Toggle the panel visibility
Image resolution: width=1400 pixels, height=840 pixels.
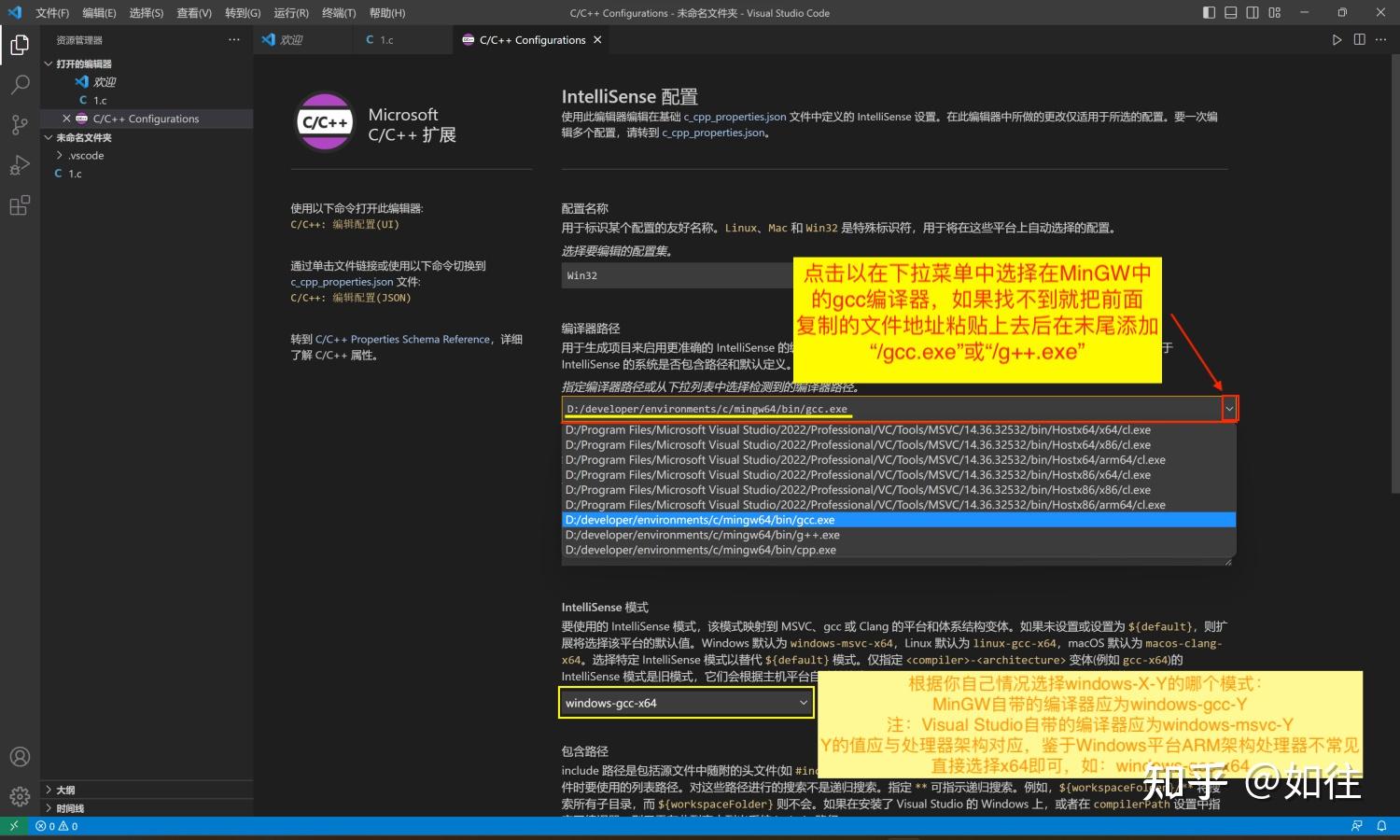click(x=1230, y=12)
